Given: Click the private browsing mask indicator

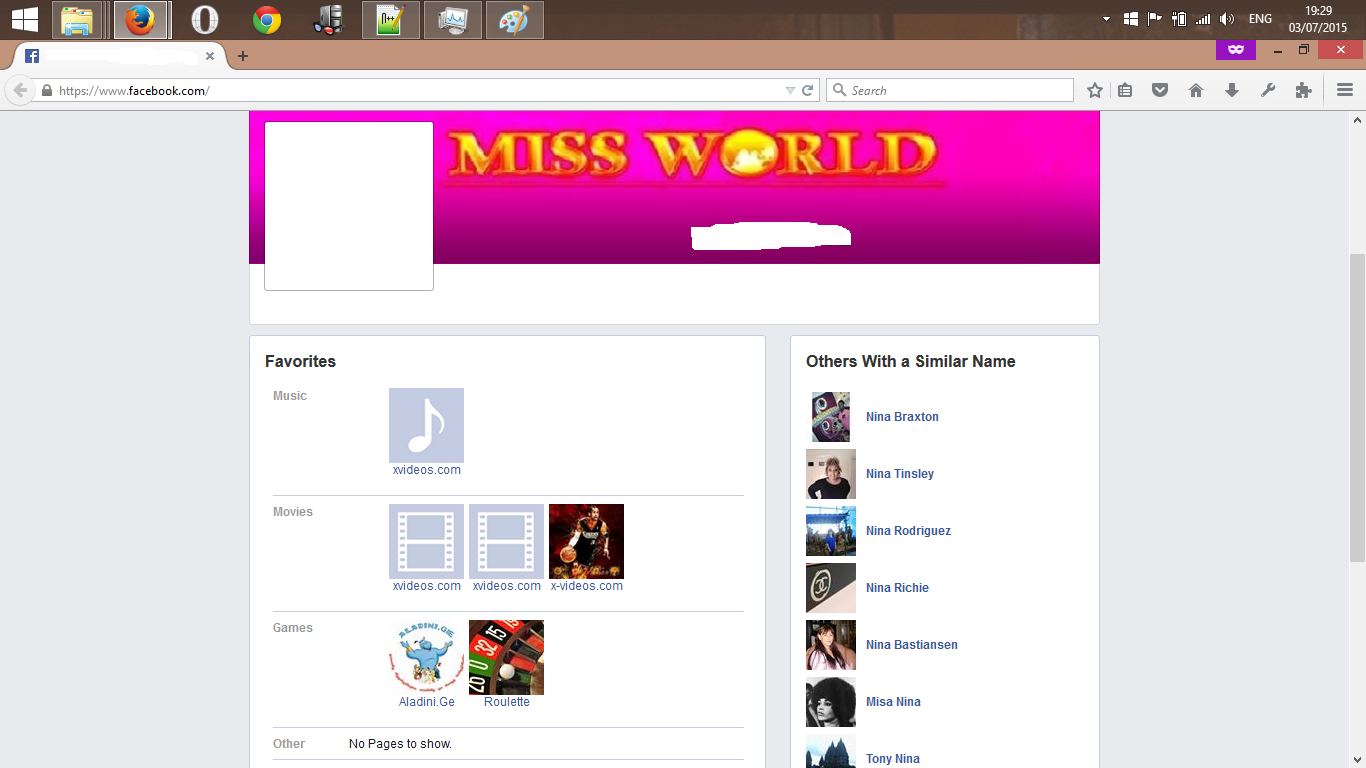Looking at the screenshot, I should tap(1236, 49).
